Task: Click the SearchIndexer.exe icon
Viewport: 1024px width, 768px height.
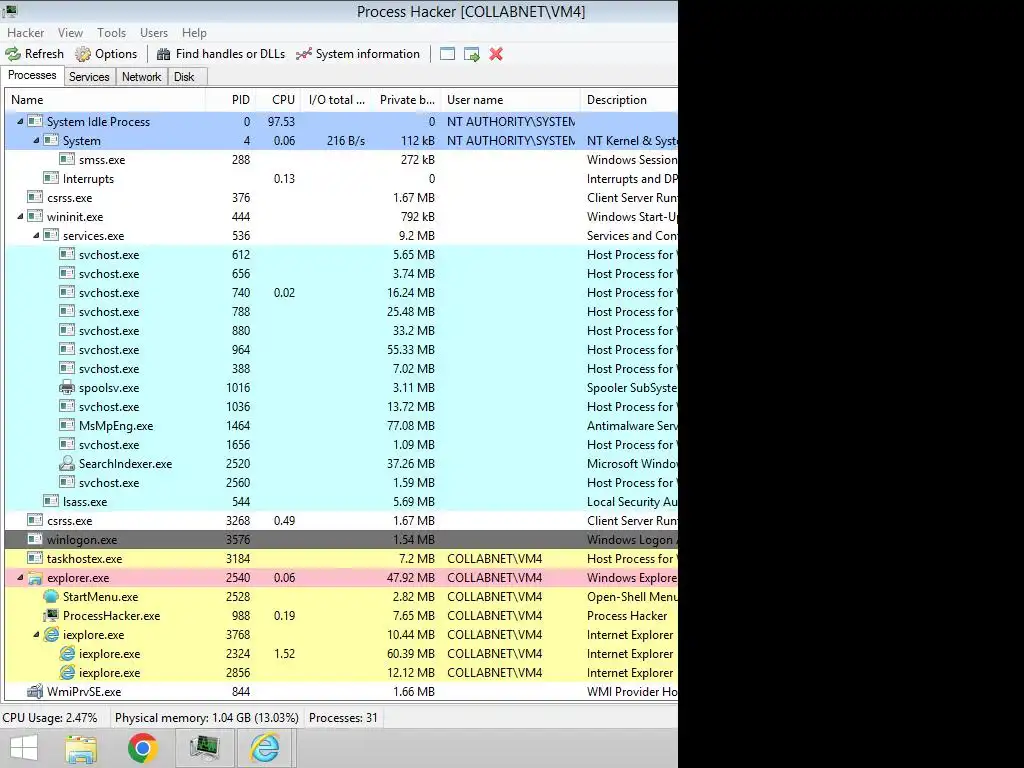Action: 67,463
